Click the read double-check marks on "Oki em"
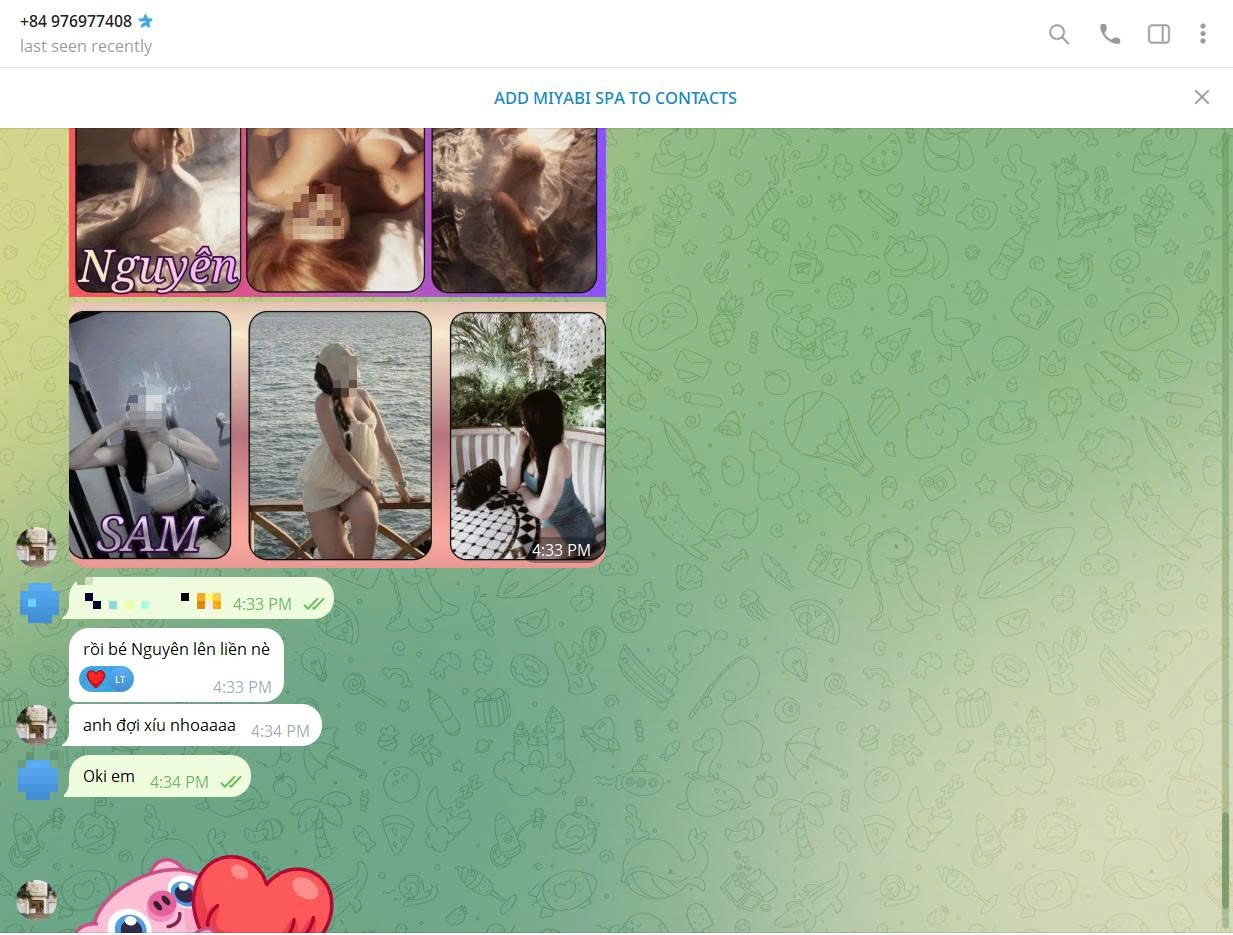This screenshot has width=1233, height=935. [x=231, y=782]
